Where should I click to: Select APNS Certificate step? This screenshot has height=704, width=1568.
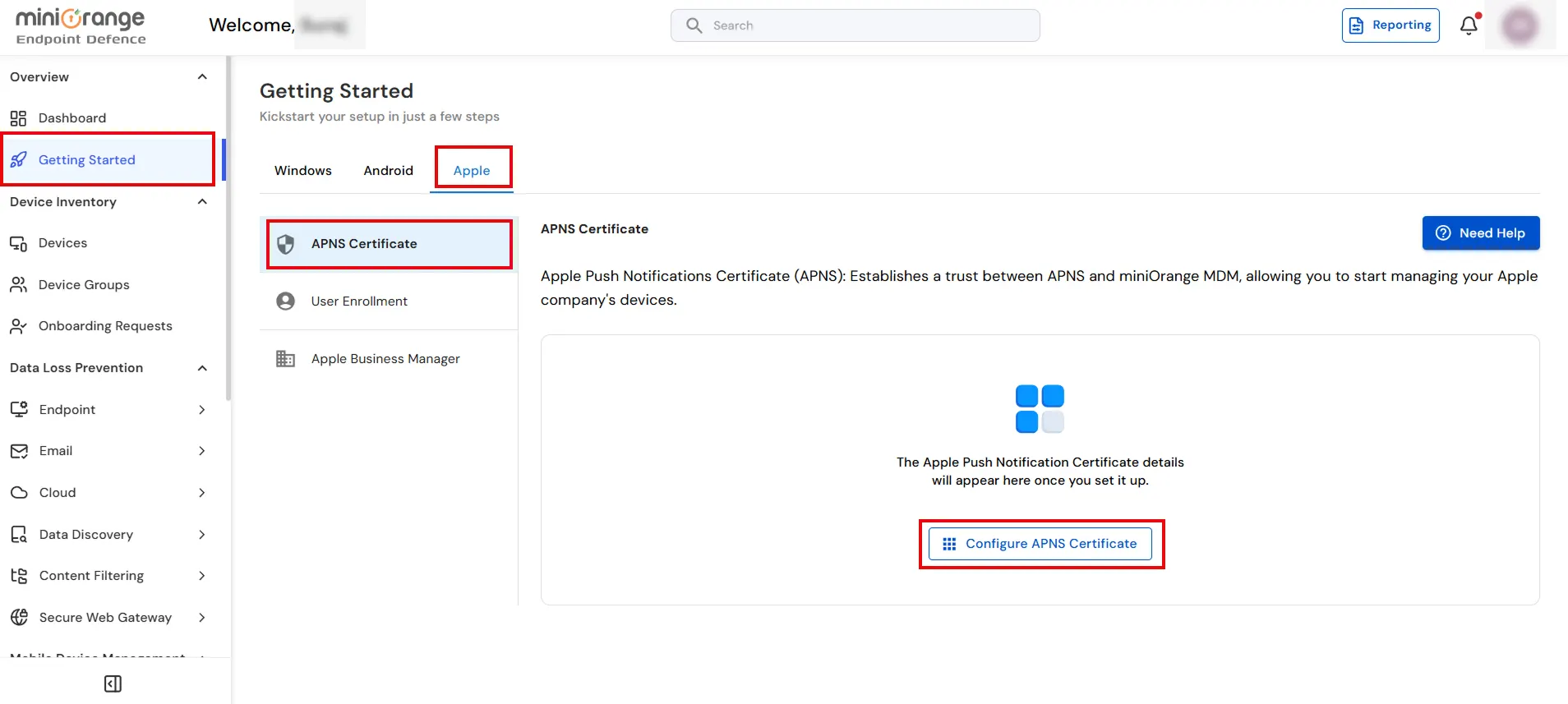[x=390, y=244]
